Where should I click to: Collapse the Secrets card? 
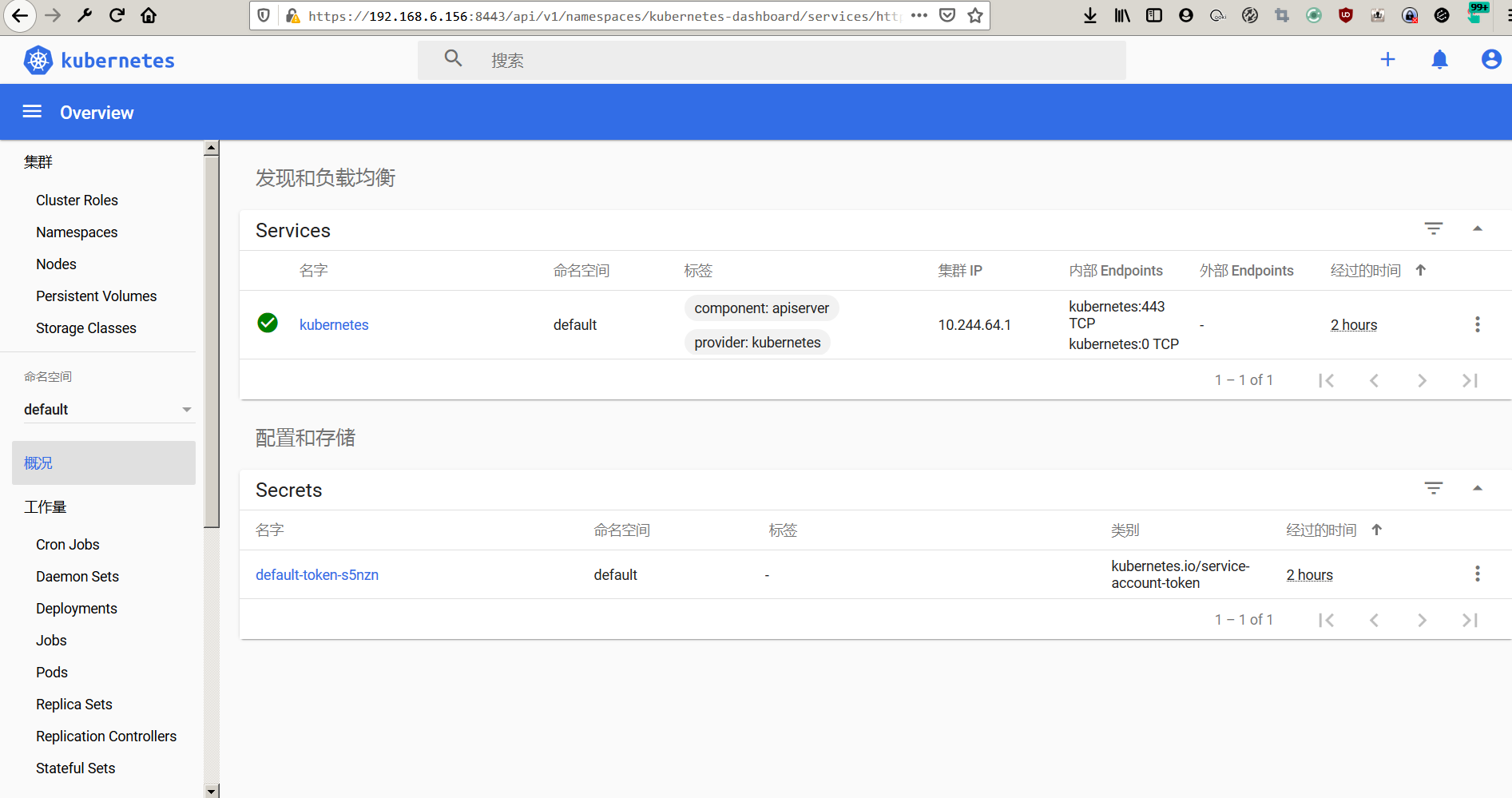1478,488
